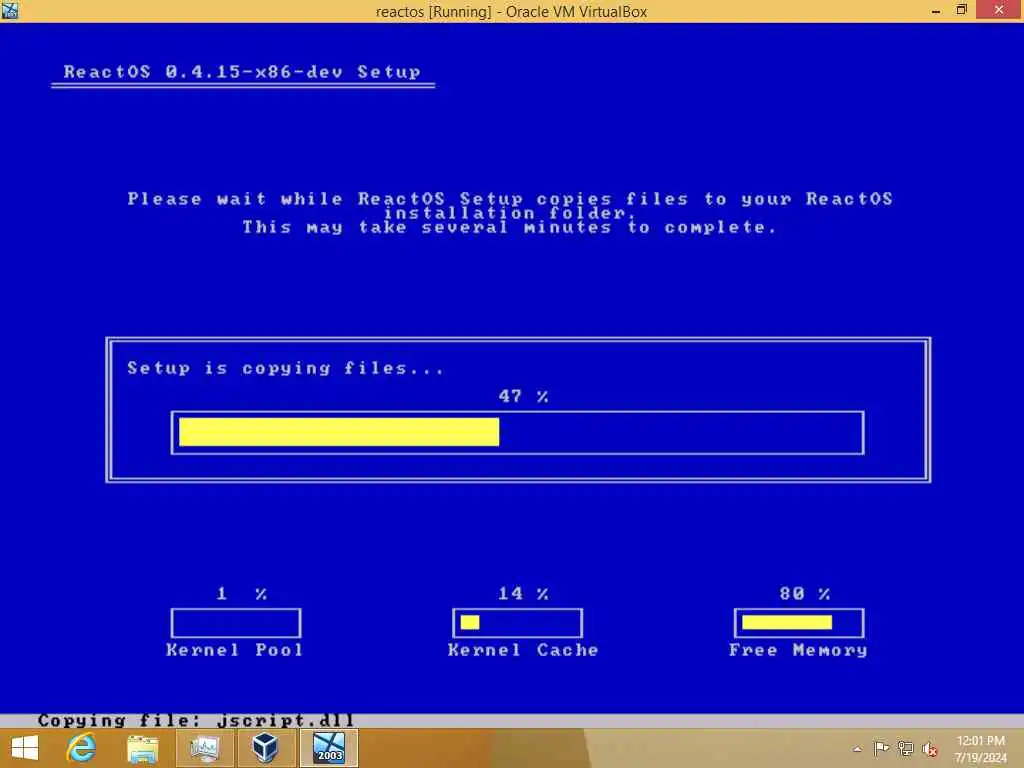The image size is (1024, 768).
Task: Open the performance monitor taskbar icon
Action: tap(205, 748)
